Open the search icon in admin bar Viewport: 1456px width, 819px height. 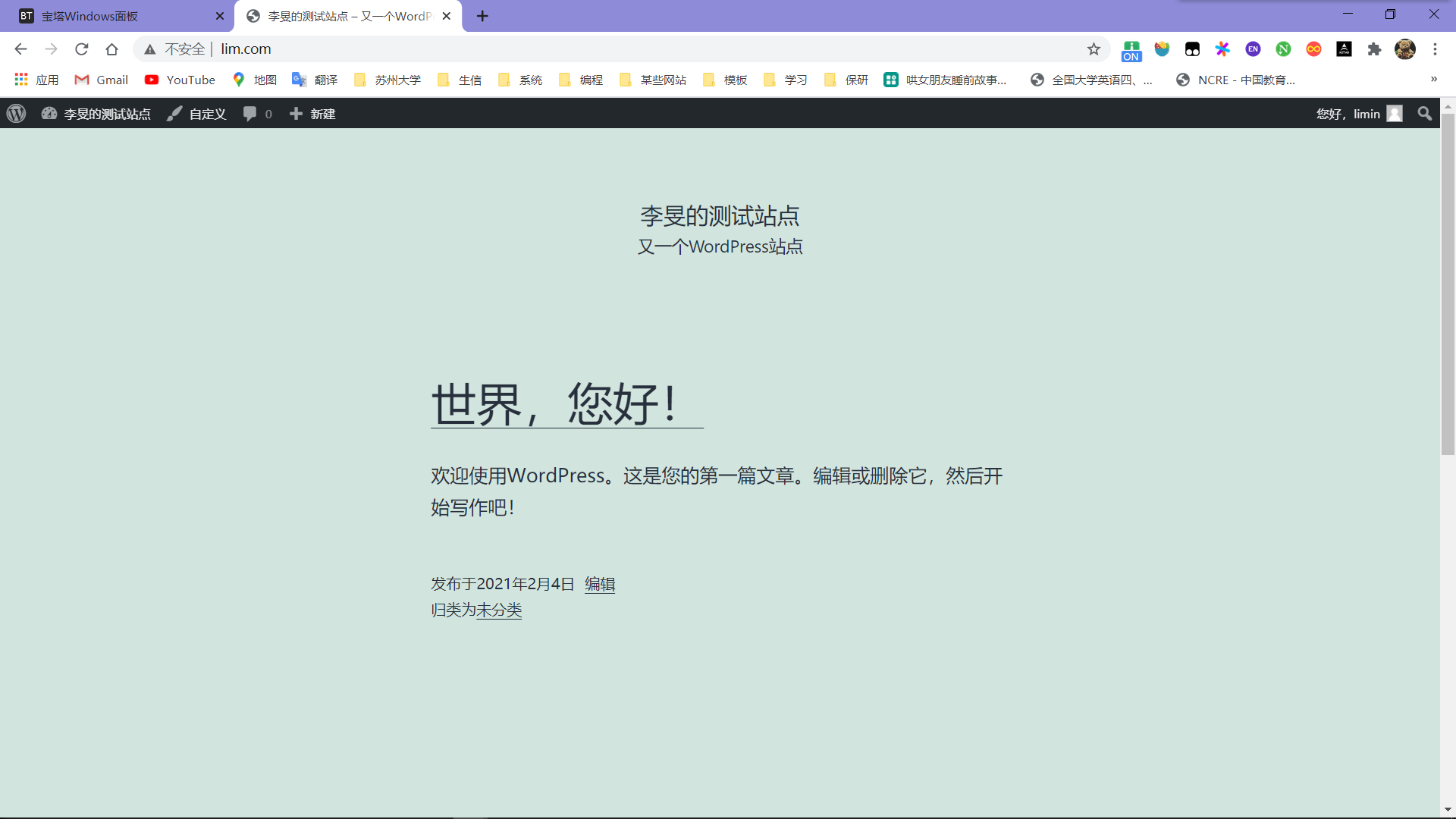click(1425, 114)
